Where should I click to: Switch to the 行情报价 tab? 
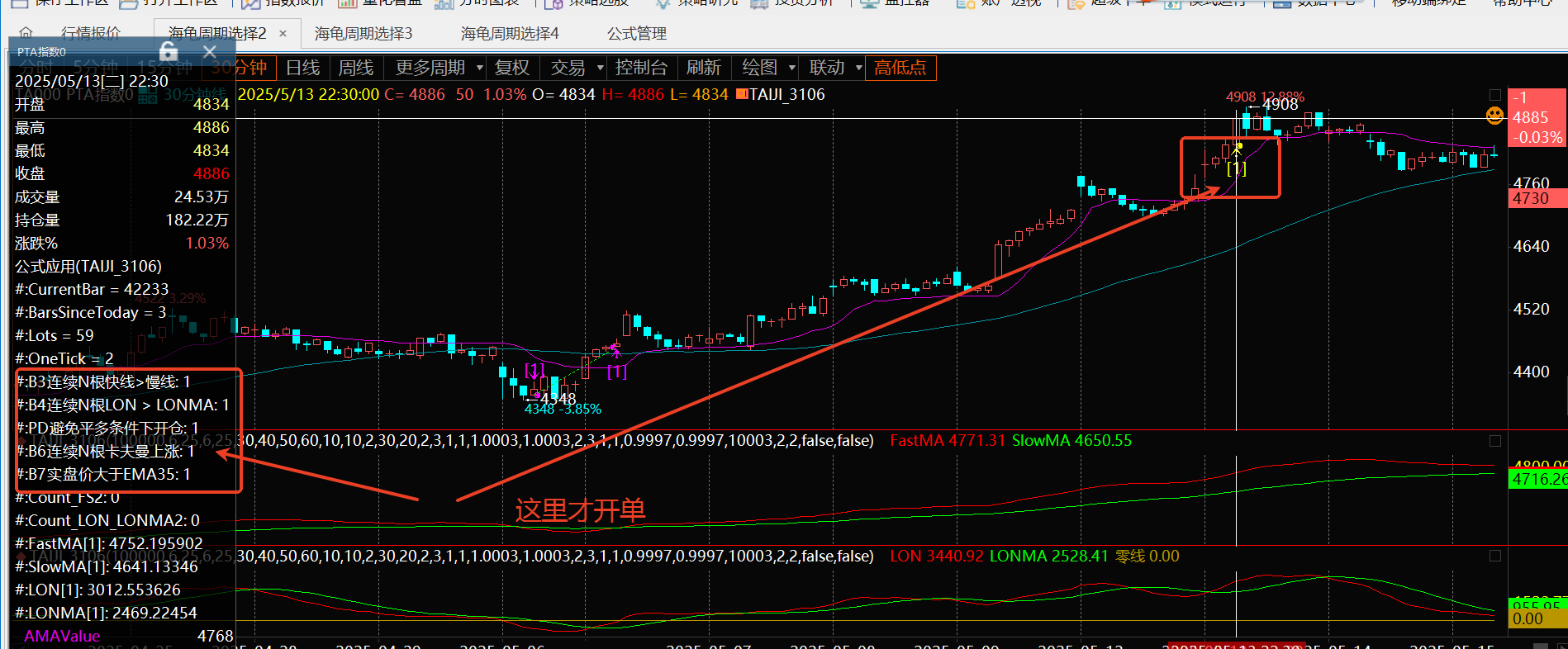point(91,34)
